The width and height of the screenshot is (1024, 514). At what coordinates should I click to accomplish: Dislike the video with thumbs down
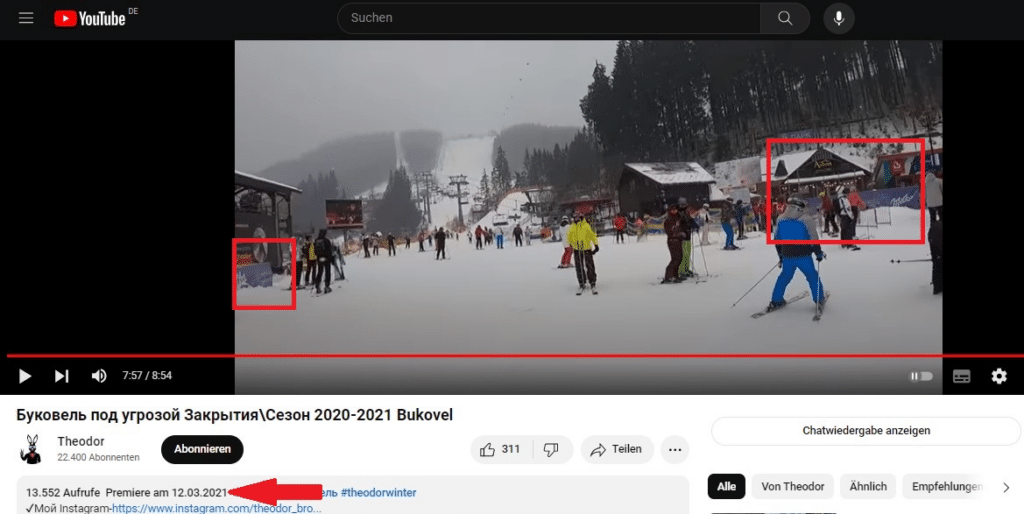552,449
